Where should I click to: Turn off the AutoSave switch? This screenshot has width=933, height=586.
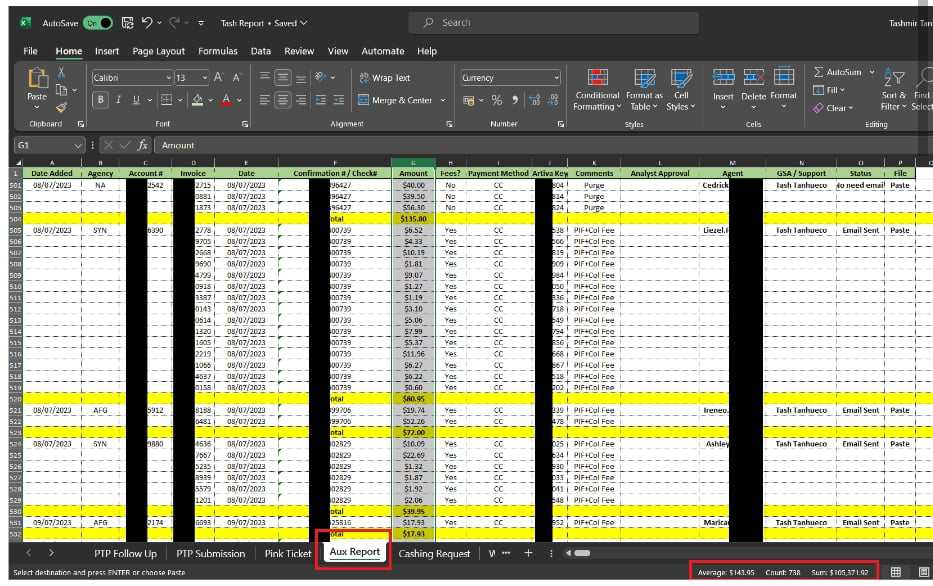click(x=97, y=22)
